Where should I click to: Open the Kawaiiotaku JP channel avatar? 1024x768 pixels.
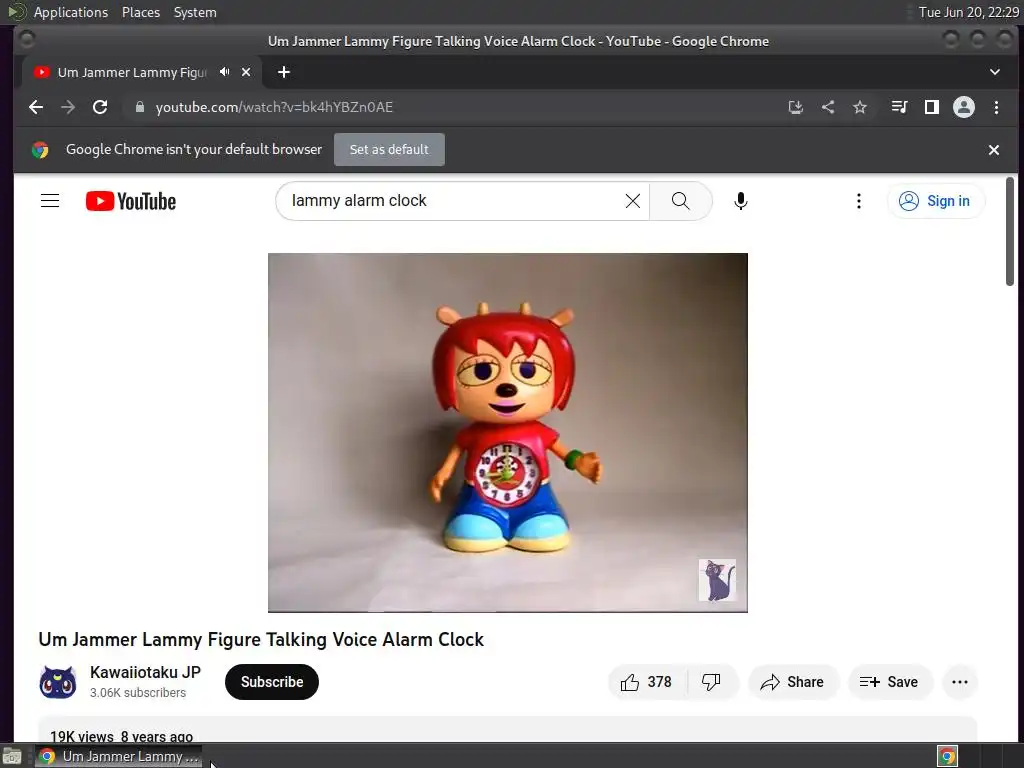(57, 682)
